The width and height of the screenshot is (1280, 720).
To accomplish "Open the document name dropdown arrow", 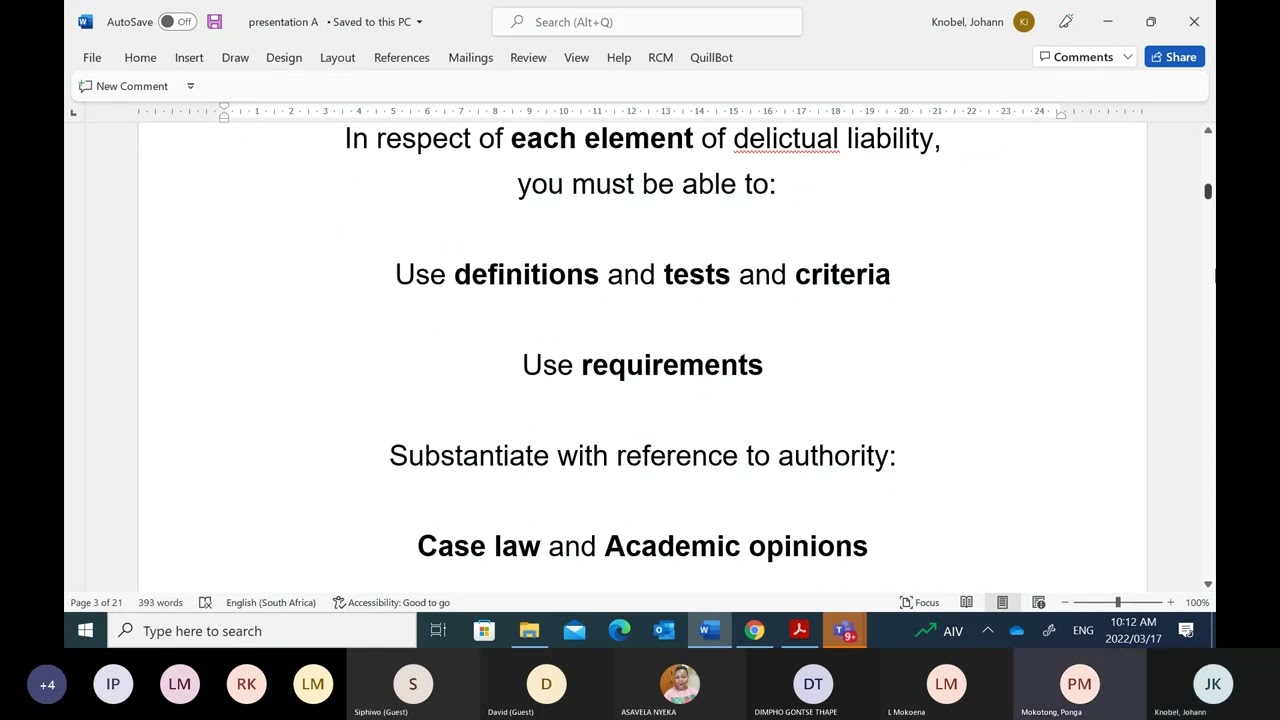I will coord(419,22).
